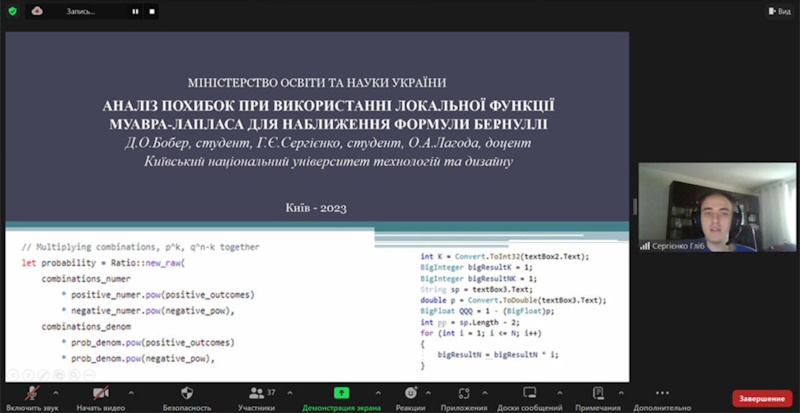This screenshot has height=413, width=800.
Task: Open Дополнительно more options menu
Action: coord(661,393)
